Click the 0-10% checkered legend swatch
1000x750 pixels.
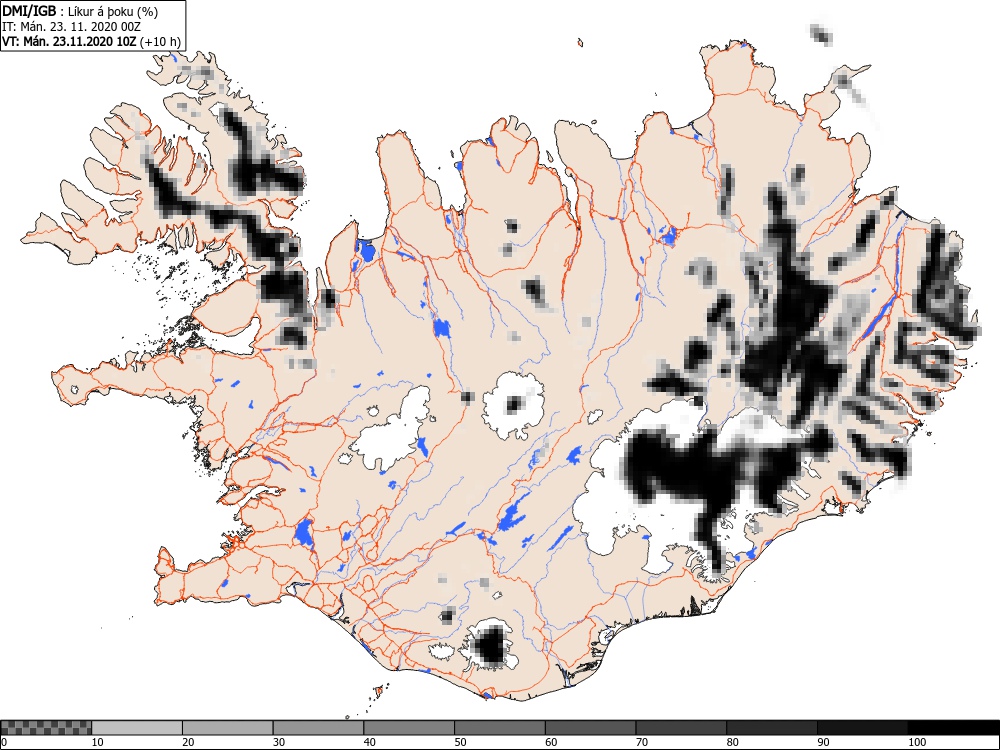46,728
